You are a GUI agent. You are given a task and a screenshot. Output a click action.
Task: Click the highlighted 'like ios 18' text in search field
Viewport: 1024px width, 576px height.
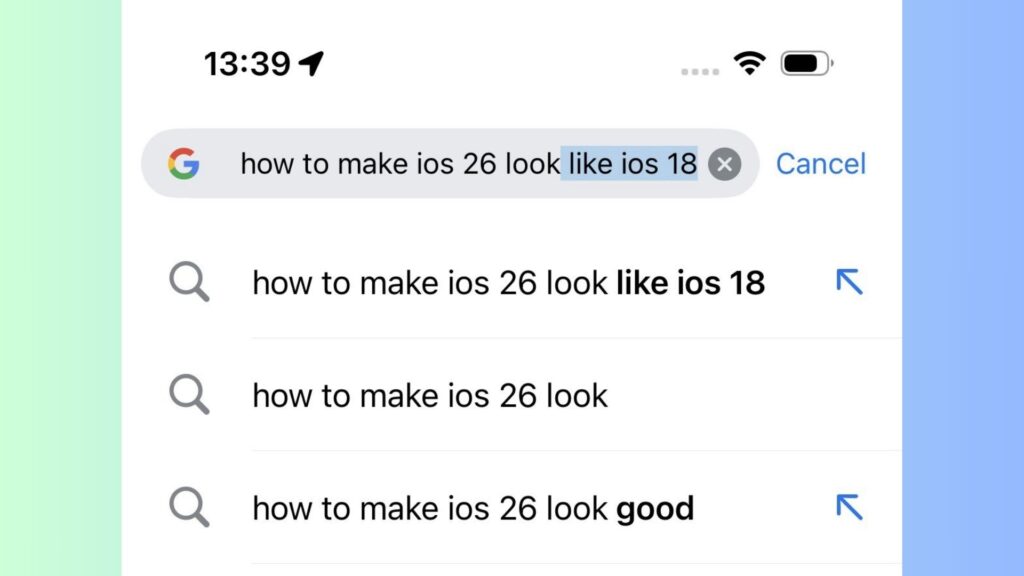tap(630, 164)
